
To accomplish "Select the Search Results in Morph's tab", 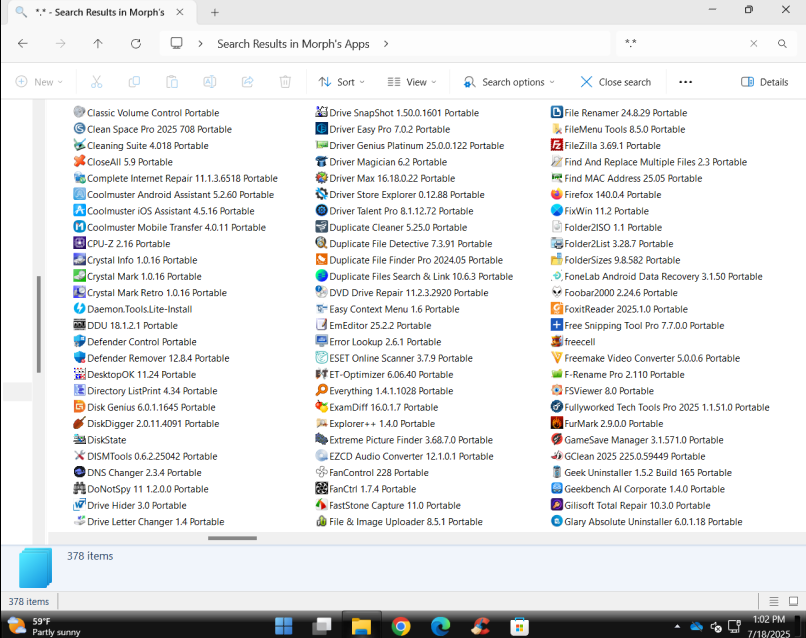I will click(100, 12).
